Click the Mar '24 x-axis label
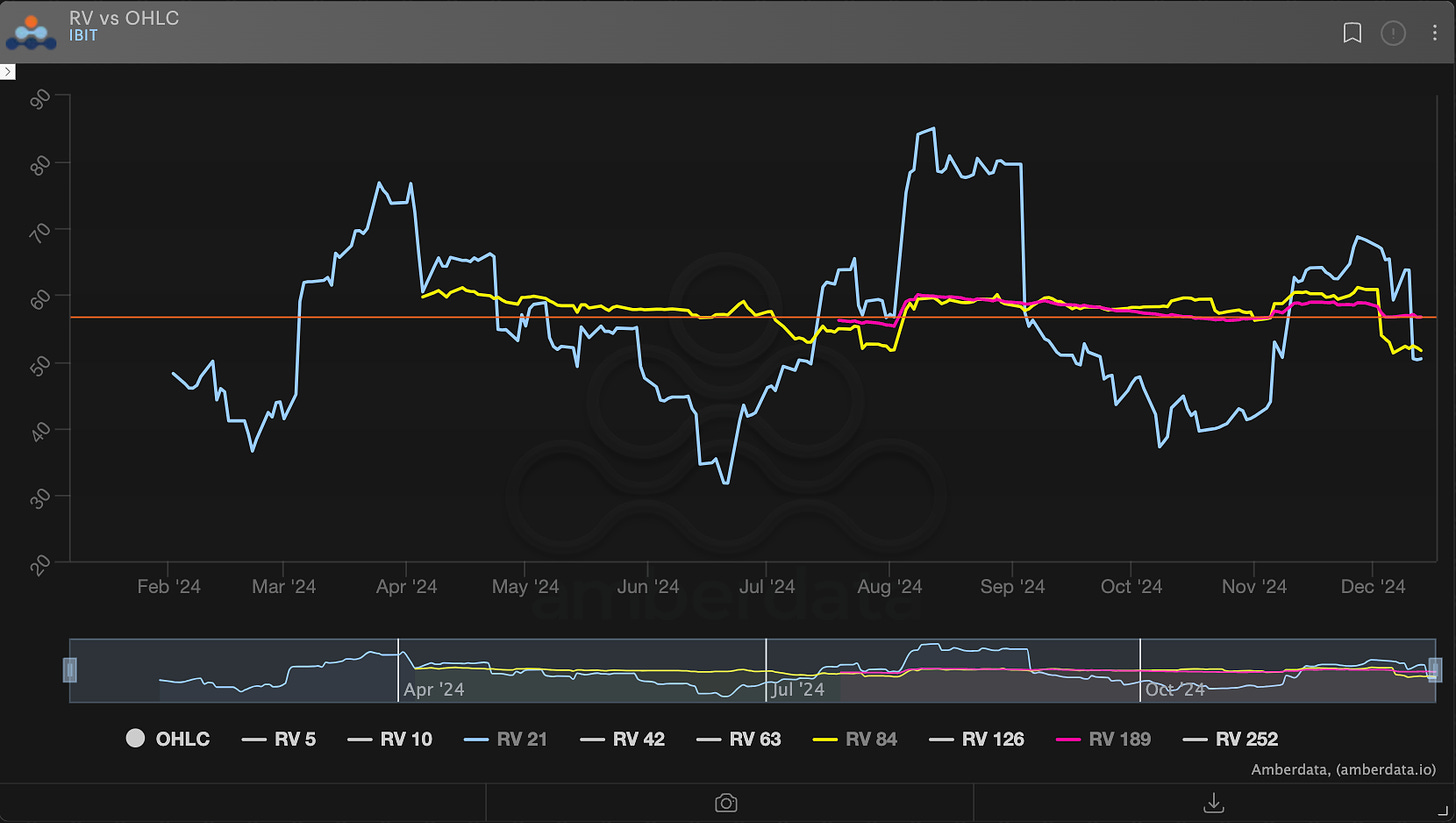This screenshot has height=823, width=1456. (x=284, y=587)
